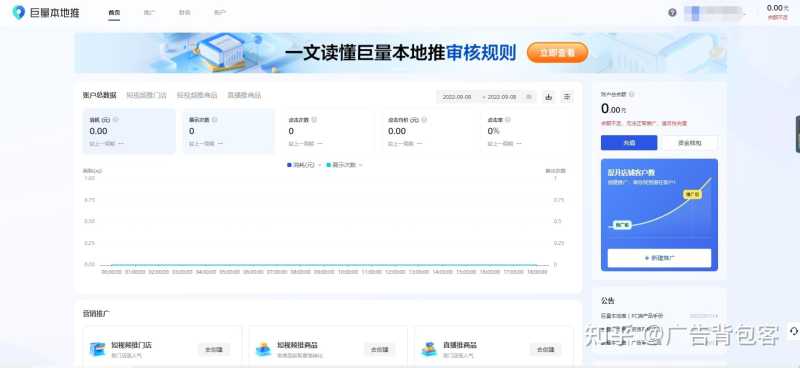Click 去创建 for 直播推商品
This screenshot has height=368, width=800.
coord(545,350)
